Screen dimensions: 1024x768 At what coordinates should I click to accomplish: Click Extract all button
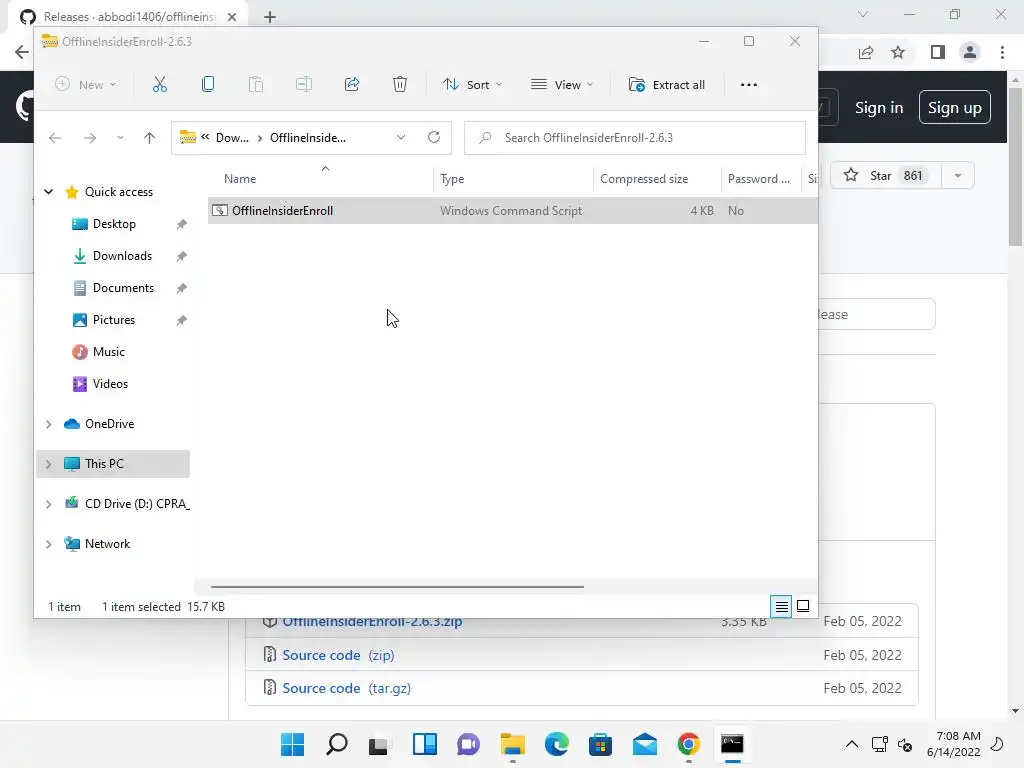coord(667,85)
